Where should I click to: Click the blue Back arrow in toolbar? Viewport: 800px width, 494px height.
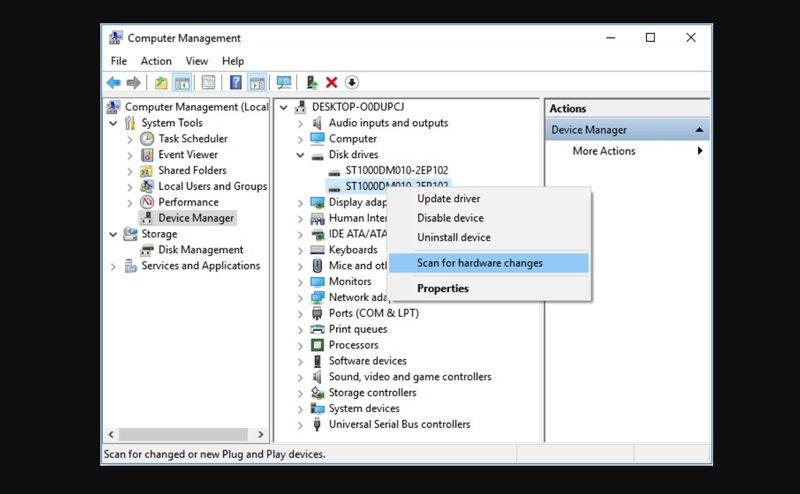pyautogui.click(x=114, y=83)
